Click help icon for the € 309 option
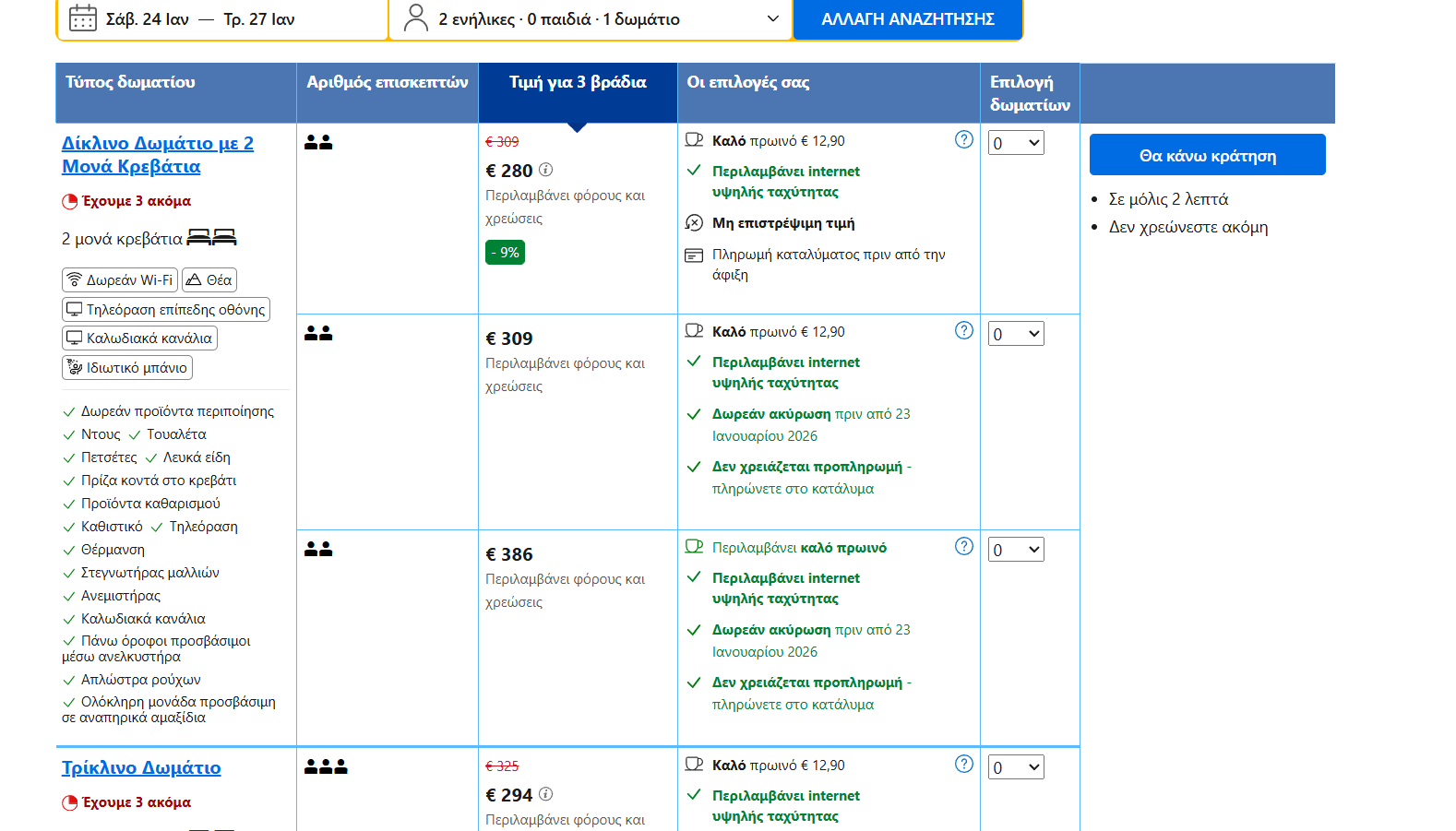This screenshot has width=1456, height=831. tap(963, 330)
